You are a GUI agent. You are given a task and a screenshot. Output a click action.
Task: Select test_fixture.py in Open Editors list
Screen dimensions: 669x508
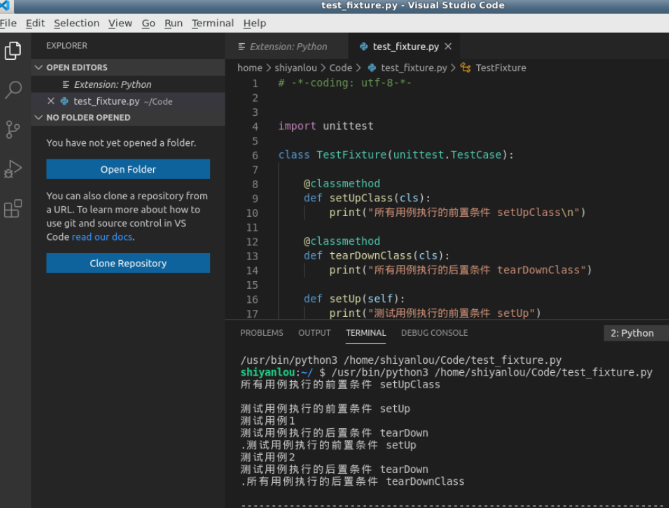pyautogui.click(x=128, y=101)
